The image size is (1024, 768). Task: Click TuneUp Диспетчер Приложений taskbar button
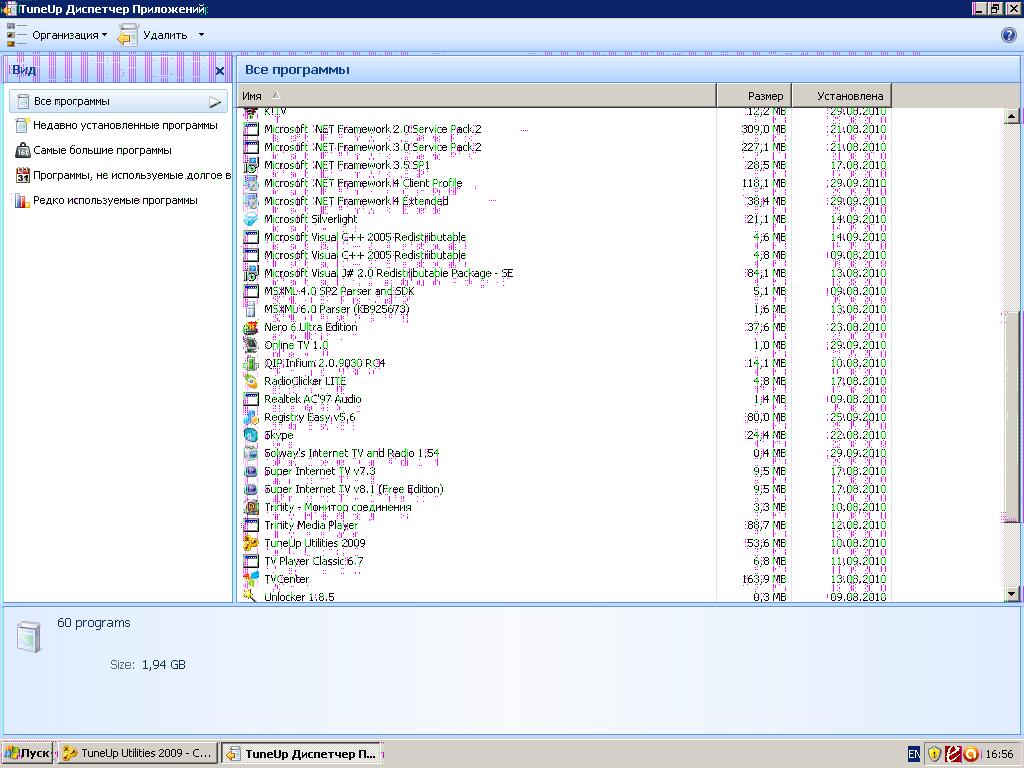point(300,754)
